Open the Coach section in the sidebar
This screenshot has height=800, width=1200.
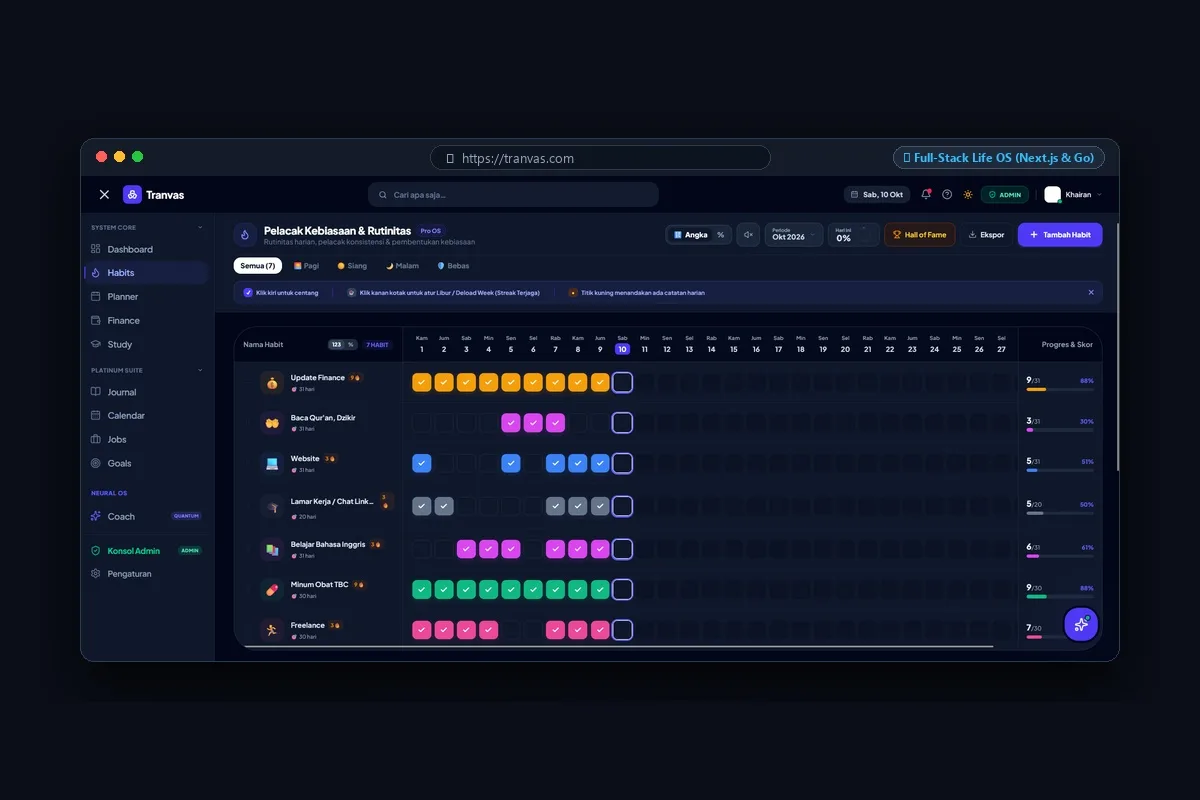point(146,516)
